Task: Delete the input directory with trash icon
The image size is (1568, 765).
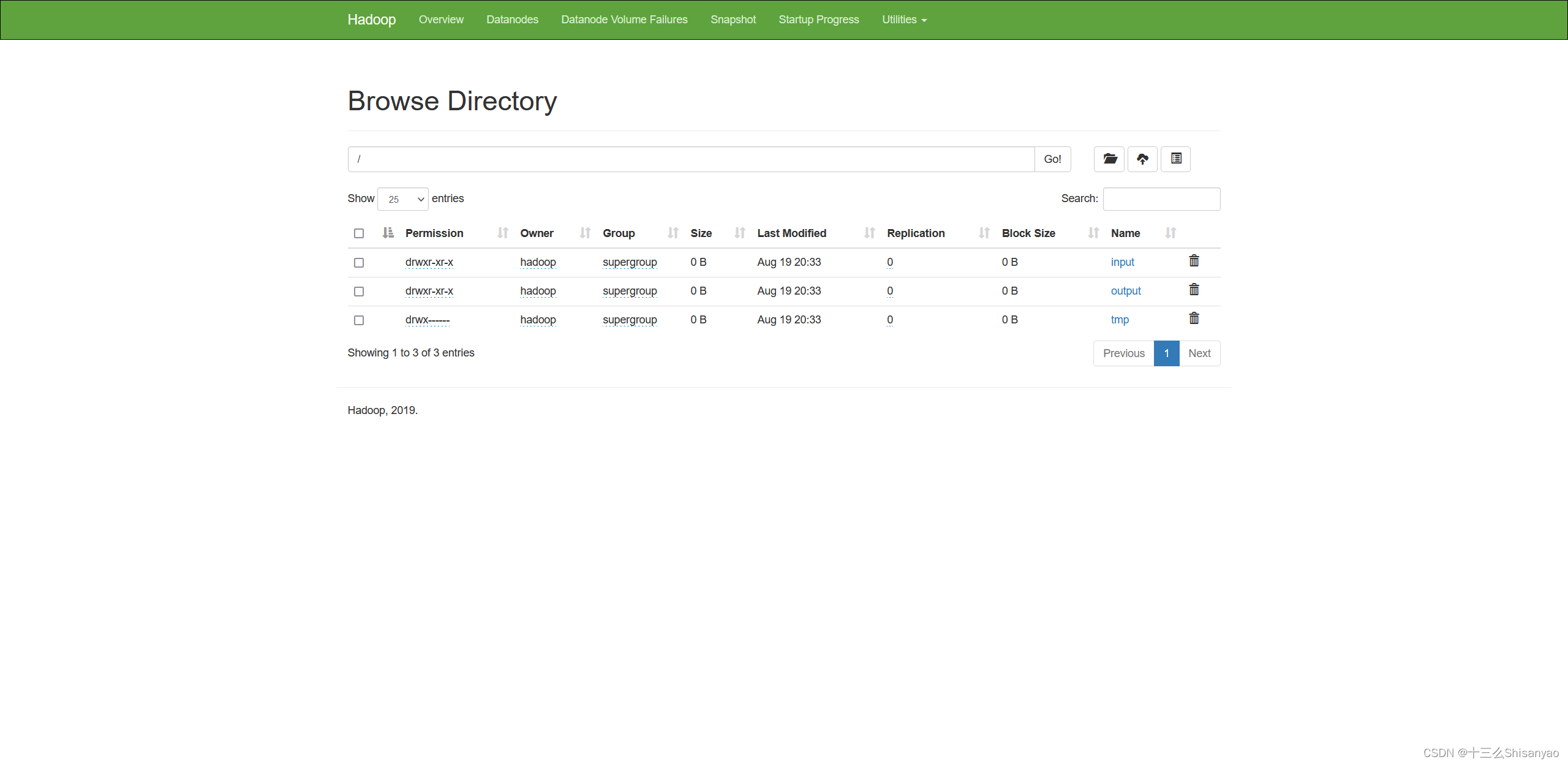Action: pyautogui.click(x=1194, y=261)
